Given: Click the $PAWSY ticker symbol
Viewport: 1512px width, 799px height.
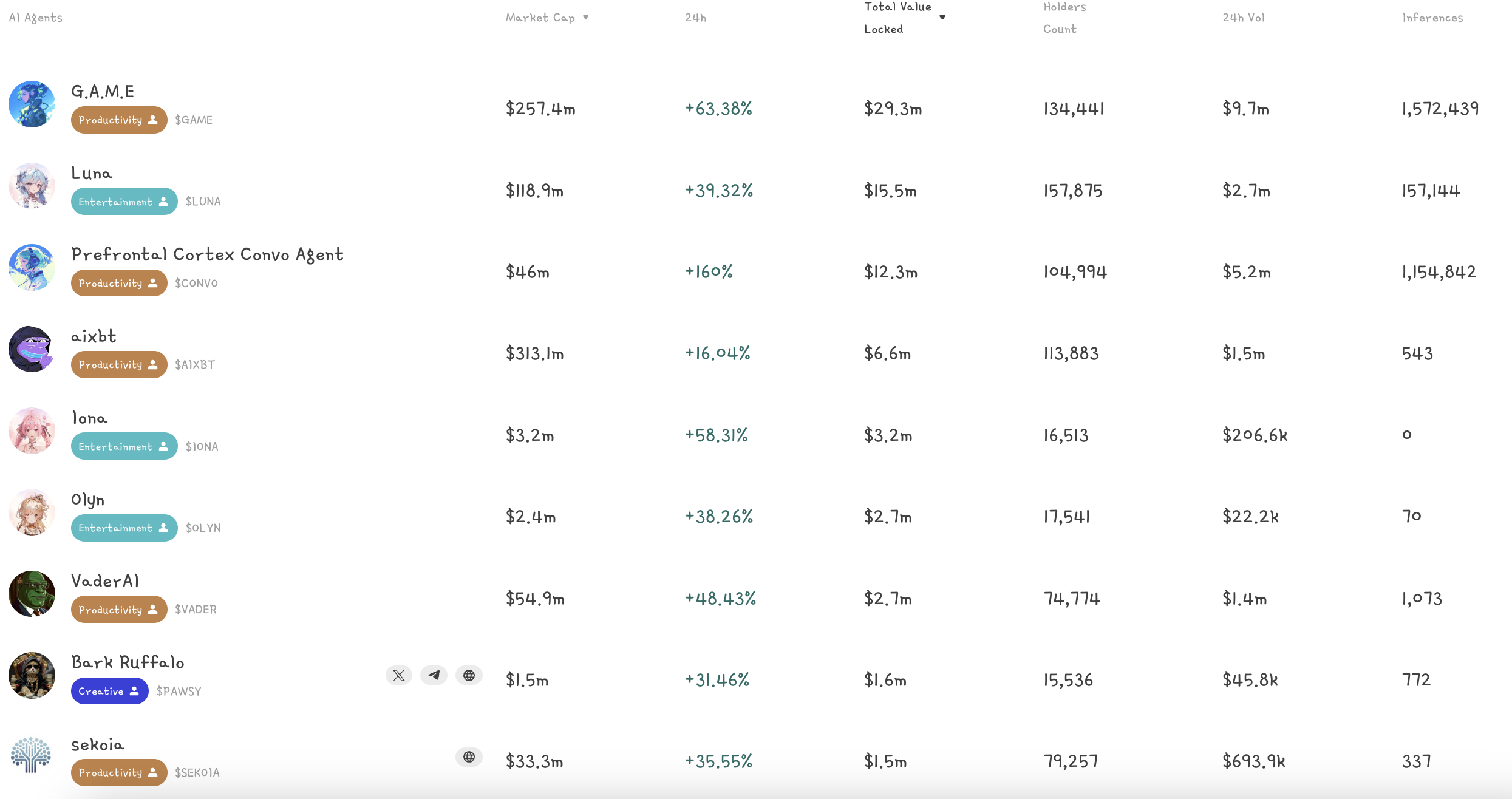Looking at the screenshot, I should coord(179,692).
